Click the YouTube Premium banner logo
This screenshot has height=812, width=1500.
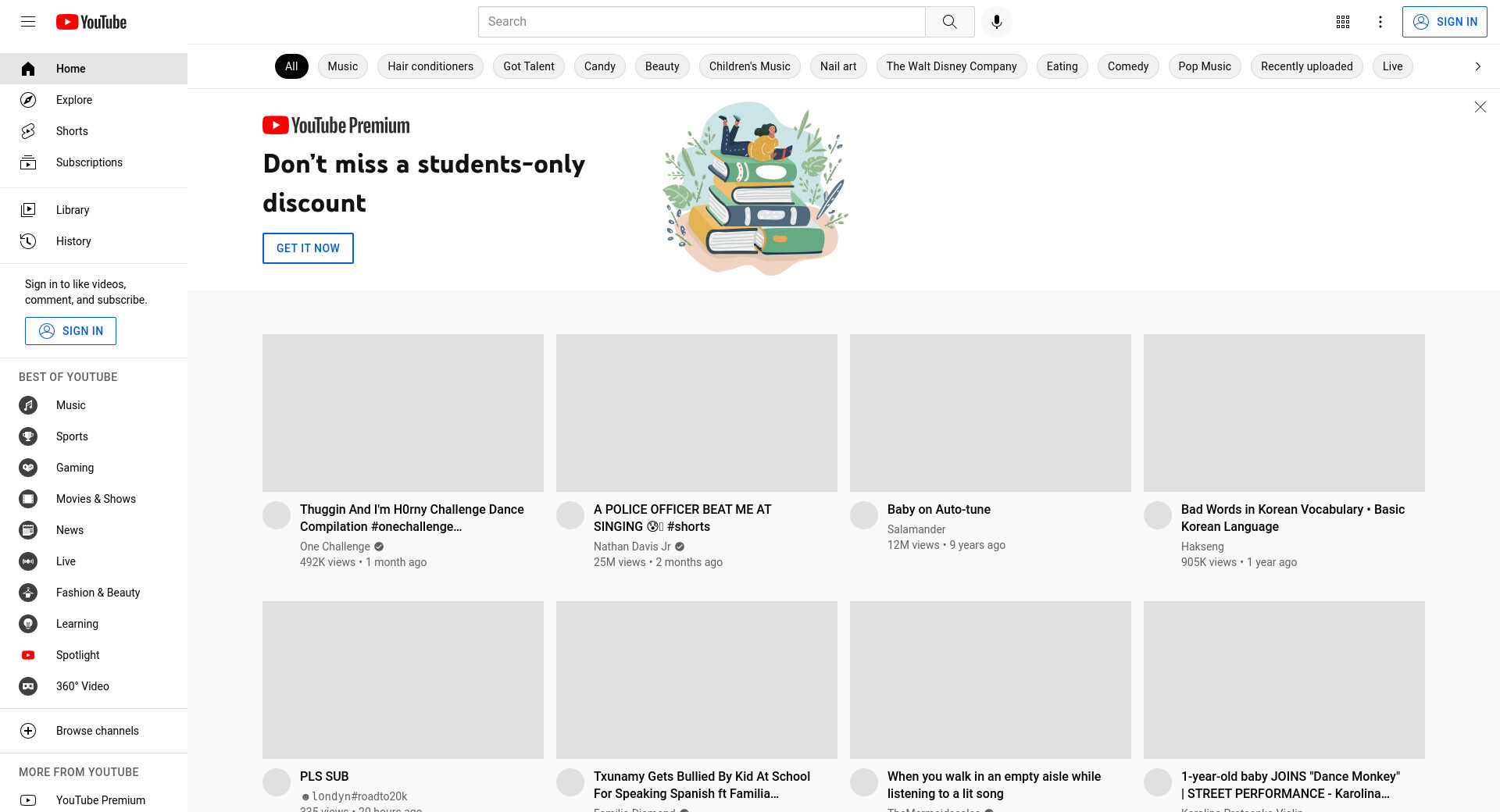point(336,125)
